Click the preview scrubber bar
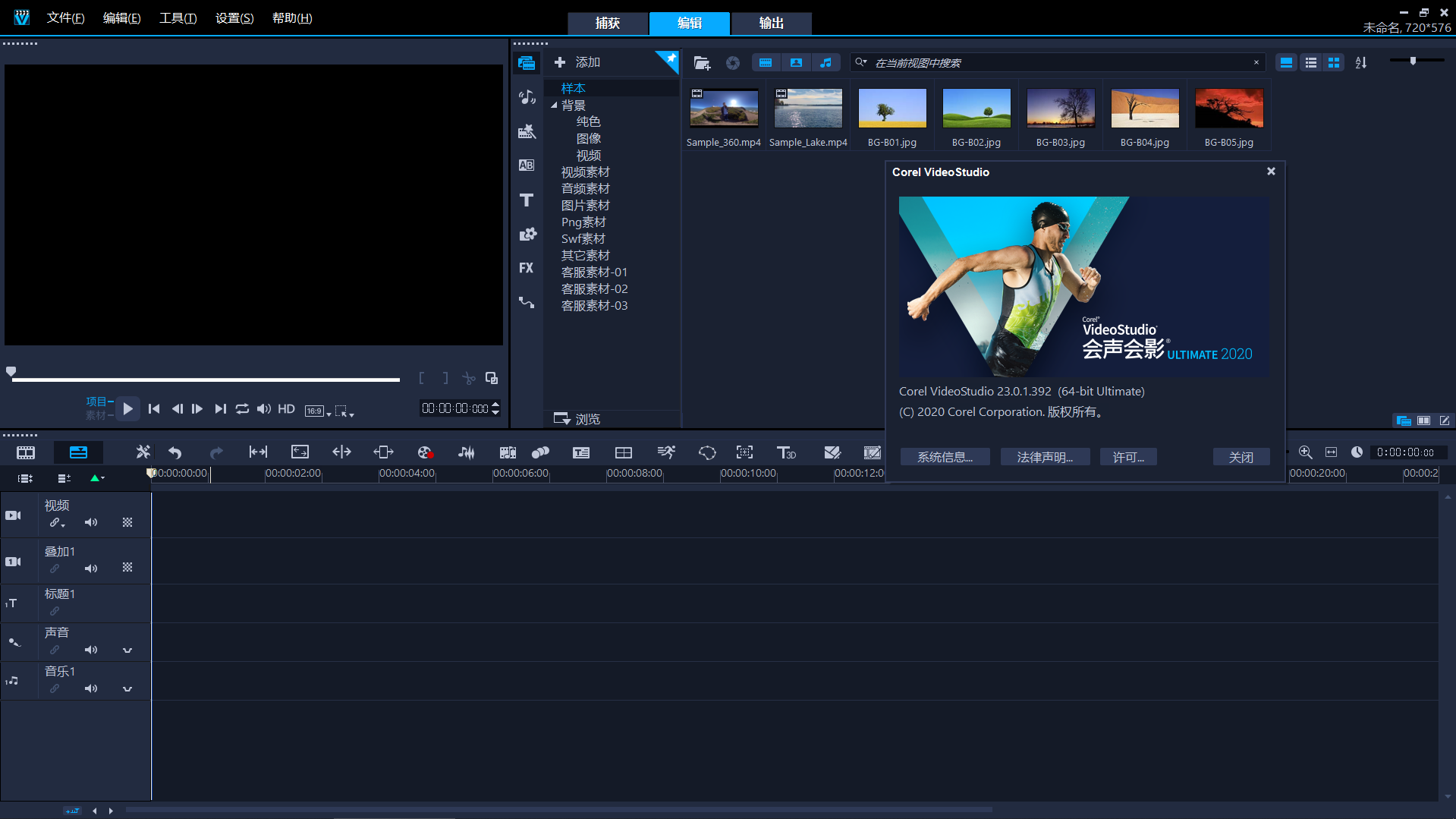 pos(205,379)
